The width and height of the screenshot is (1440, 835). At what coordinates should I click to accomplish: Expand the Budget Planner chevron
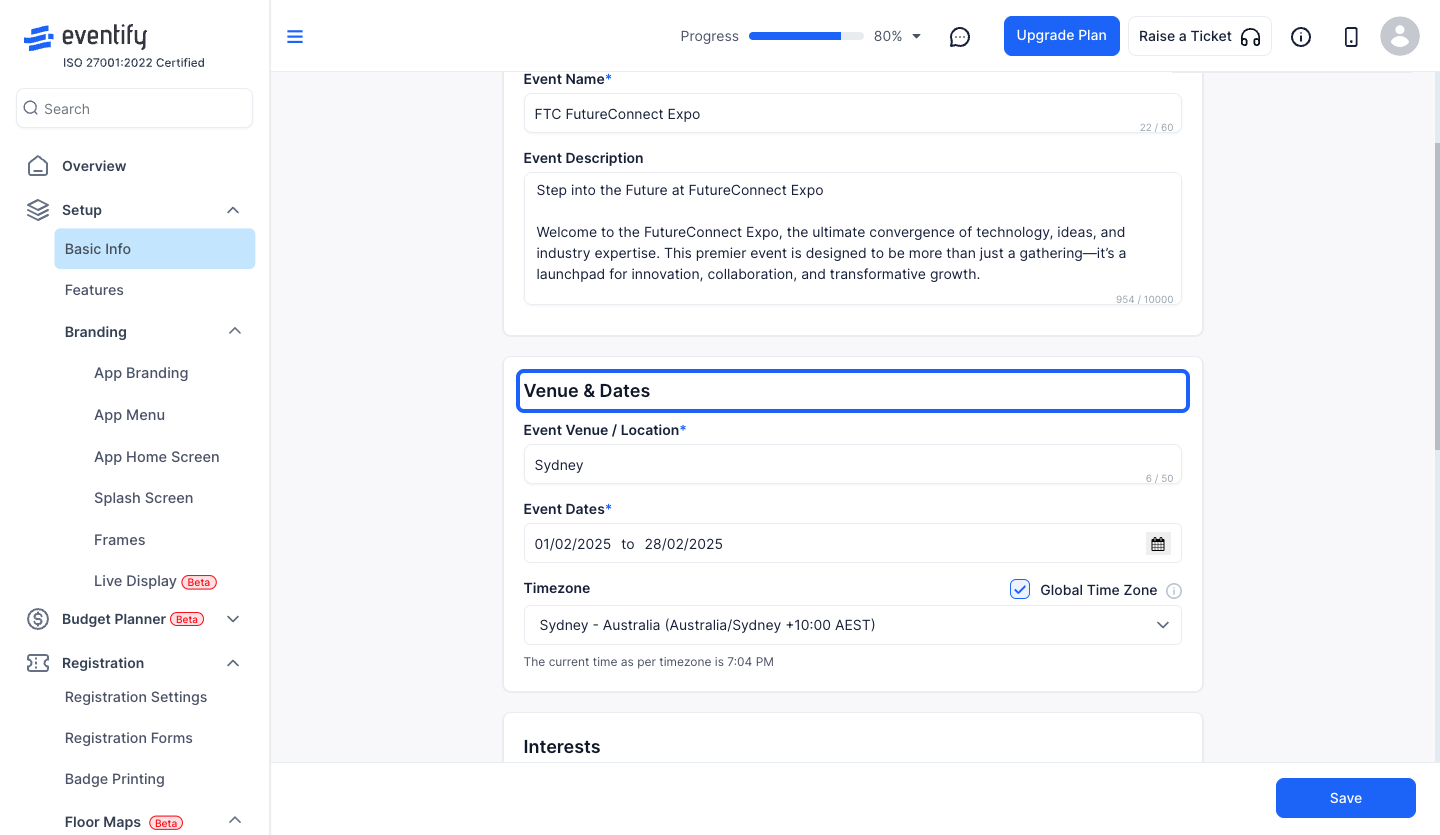coord(233,619)
